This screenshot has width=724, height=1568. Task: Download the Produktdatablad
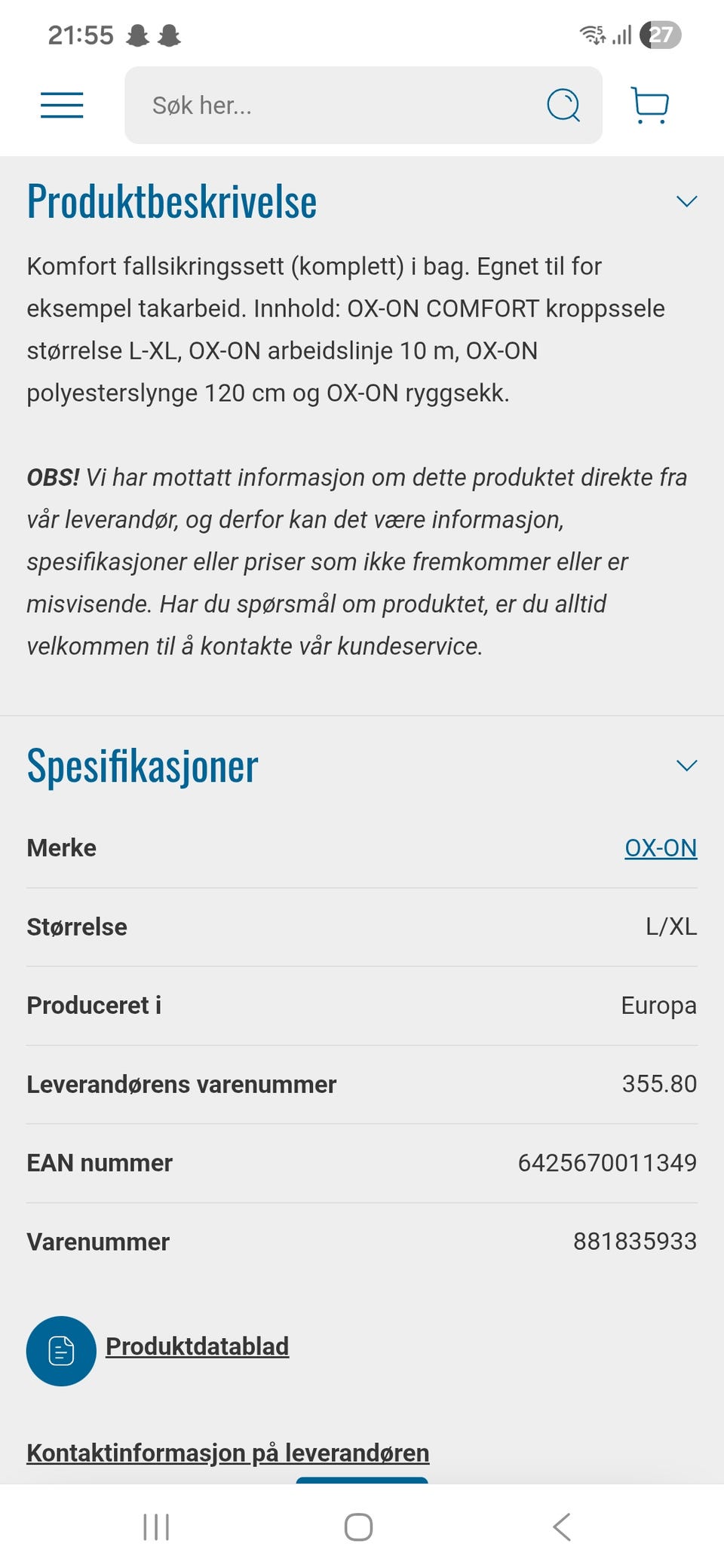tap(197, 1346)
